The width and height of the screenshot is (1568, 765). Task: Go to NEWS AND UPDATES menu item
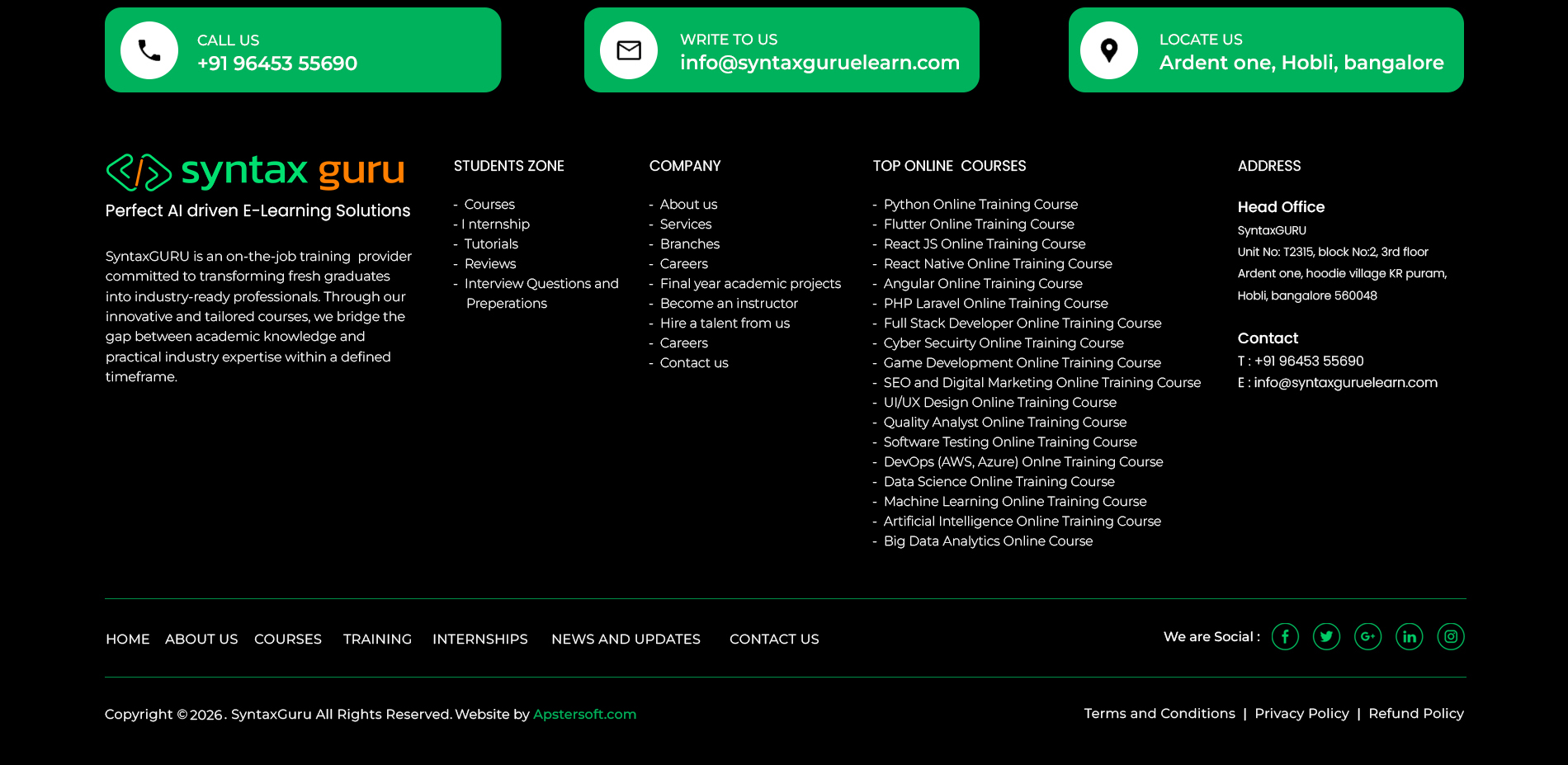point(626,639)
